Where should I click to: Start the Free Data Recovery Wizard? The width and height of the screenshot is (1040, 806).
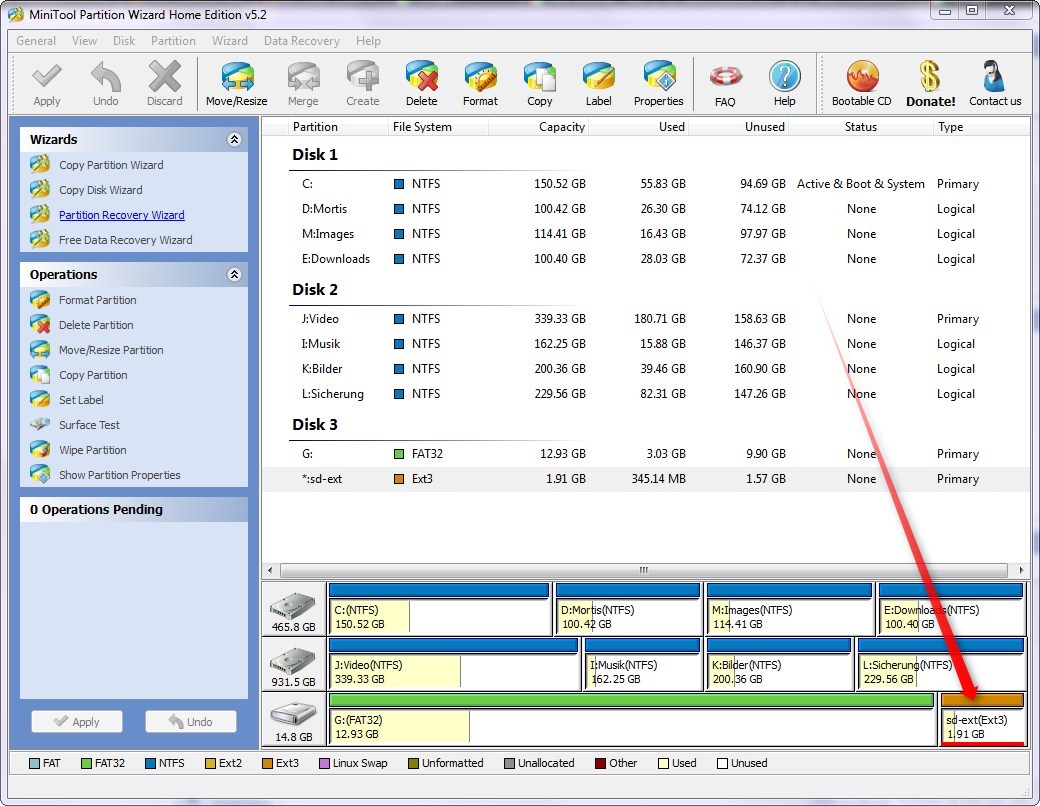tap(125, 240)
